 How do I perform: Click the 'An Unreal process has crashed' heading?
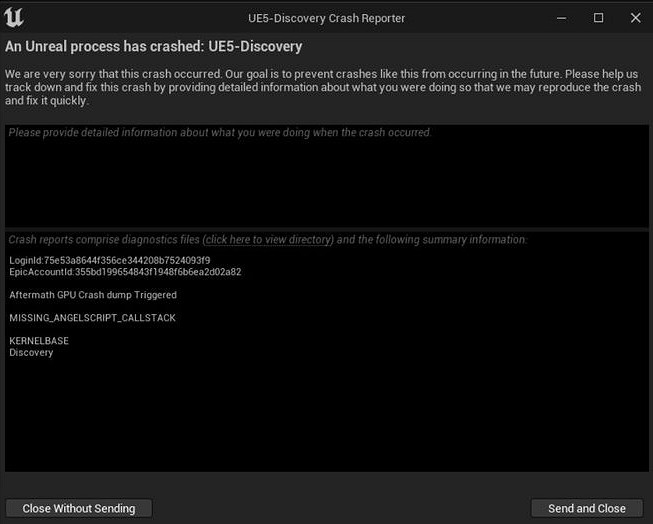(154, 47)
